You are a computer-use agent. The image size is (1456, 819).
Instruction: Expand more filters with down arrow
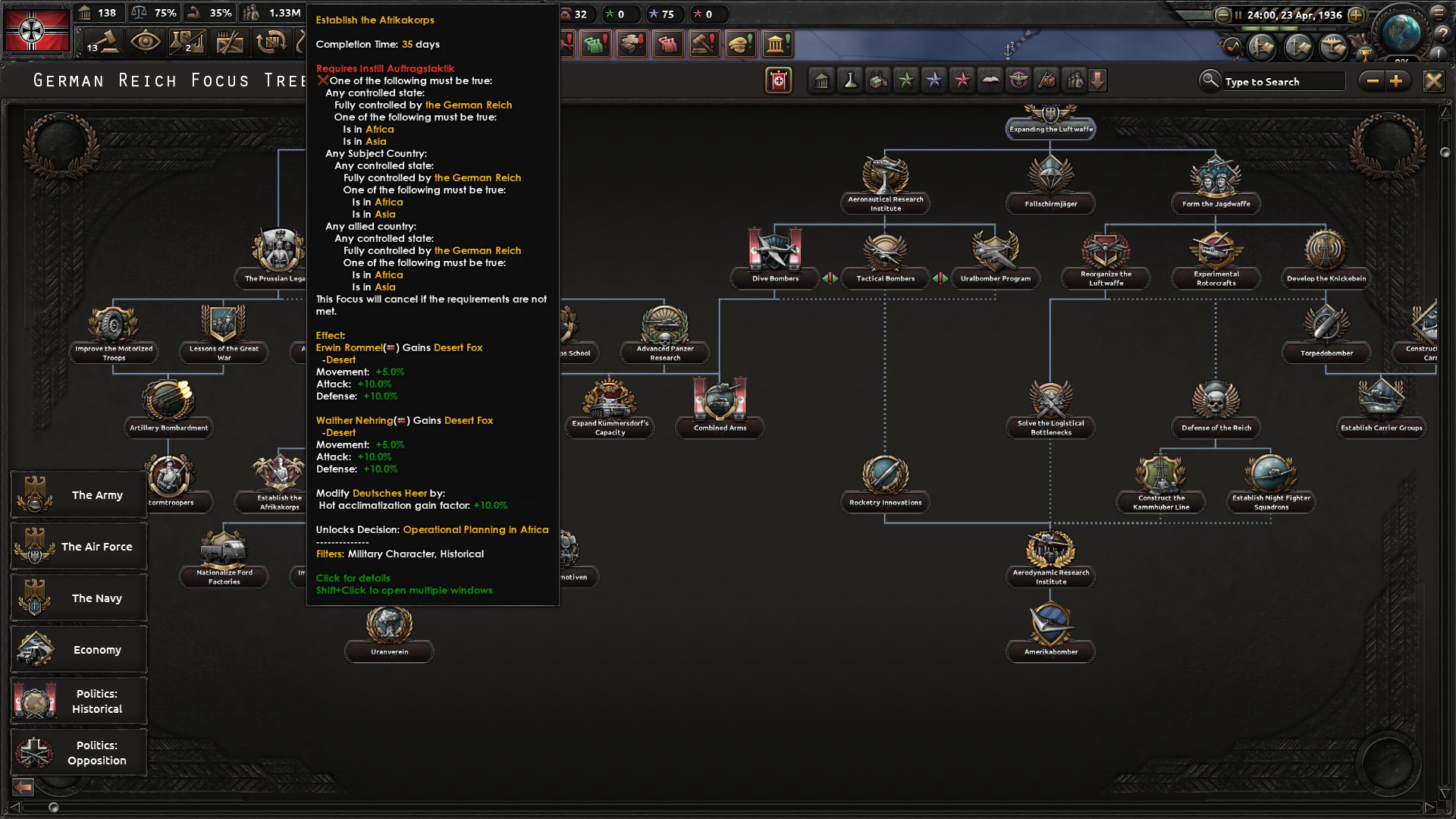(x=1097, y=80)
